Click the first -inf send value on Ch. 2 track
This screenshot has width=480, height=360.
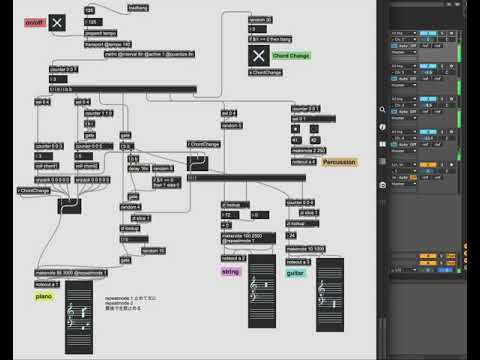[x=425, y=46]
